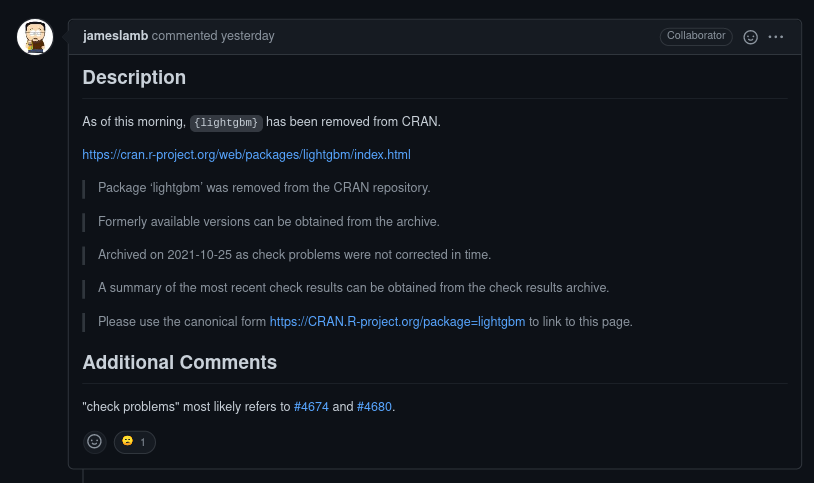Click the add reaction smiley below the comment
814x483 pixels.
click(95, 441)
